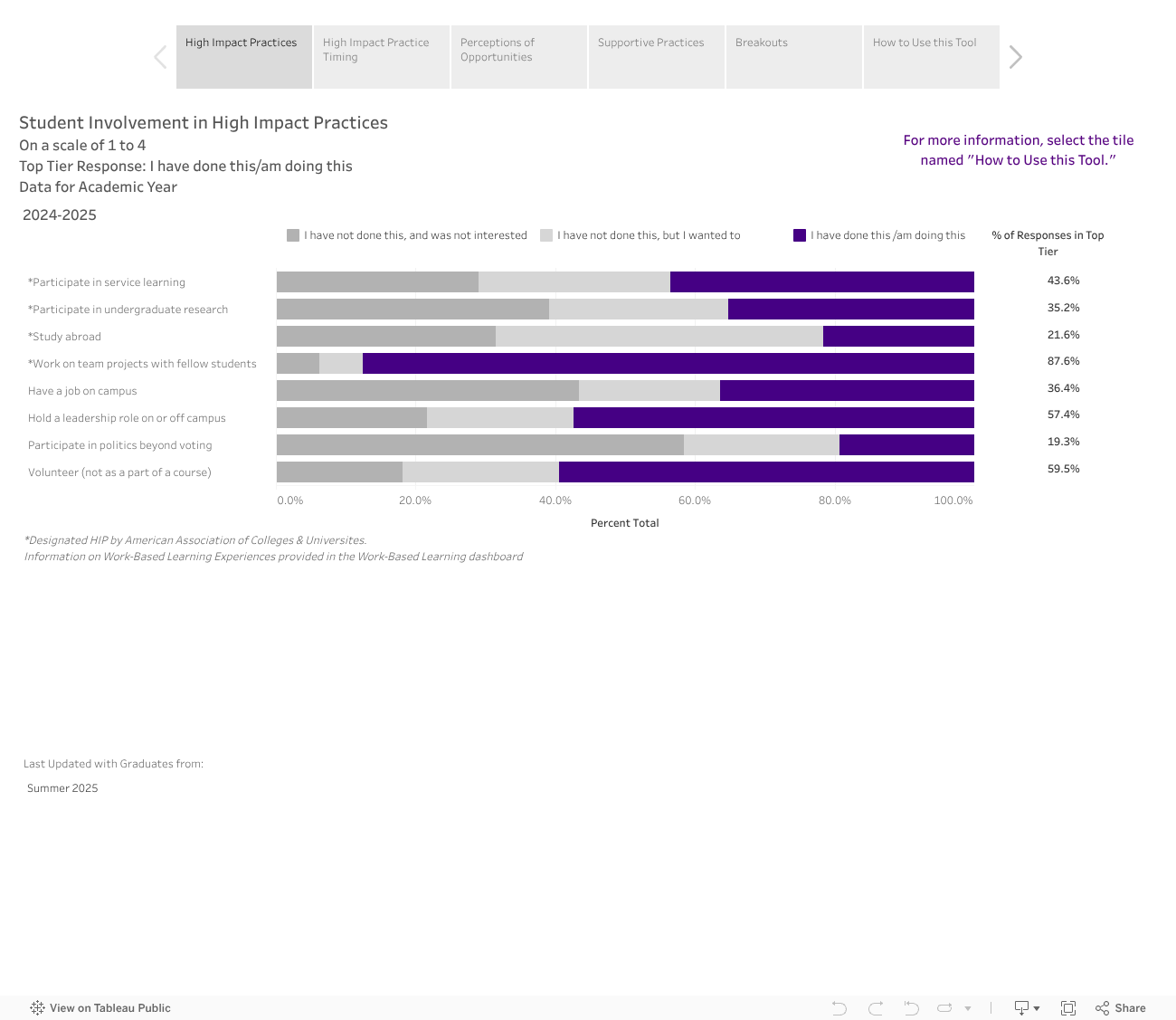
Task: Click the Share button
Action: 1120,1008
